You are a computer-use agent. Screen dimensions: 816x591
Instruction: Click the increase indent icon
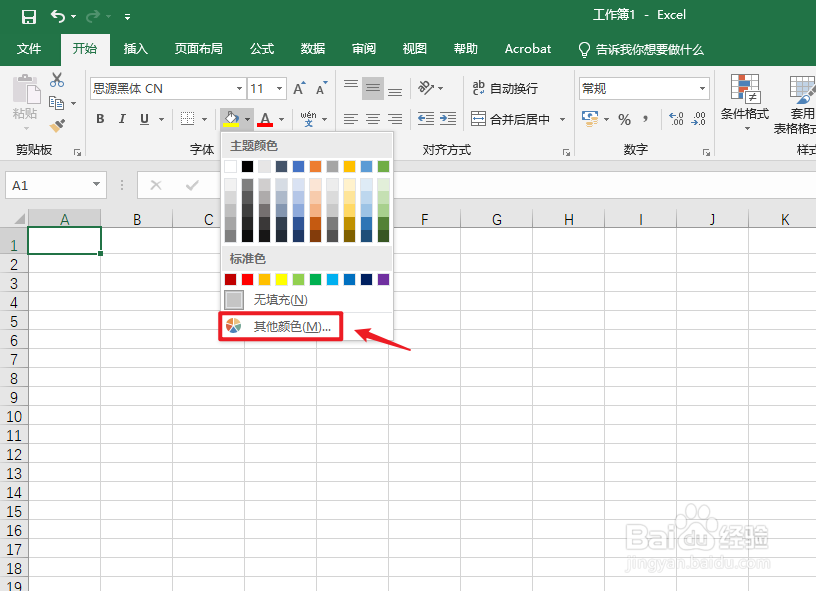click(x=448, y=119)
